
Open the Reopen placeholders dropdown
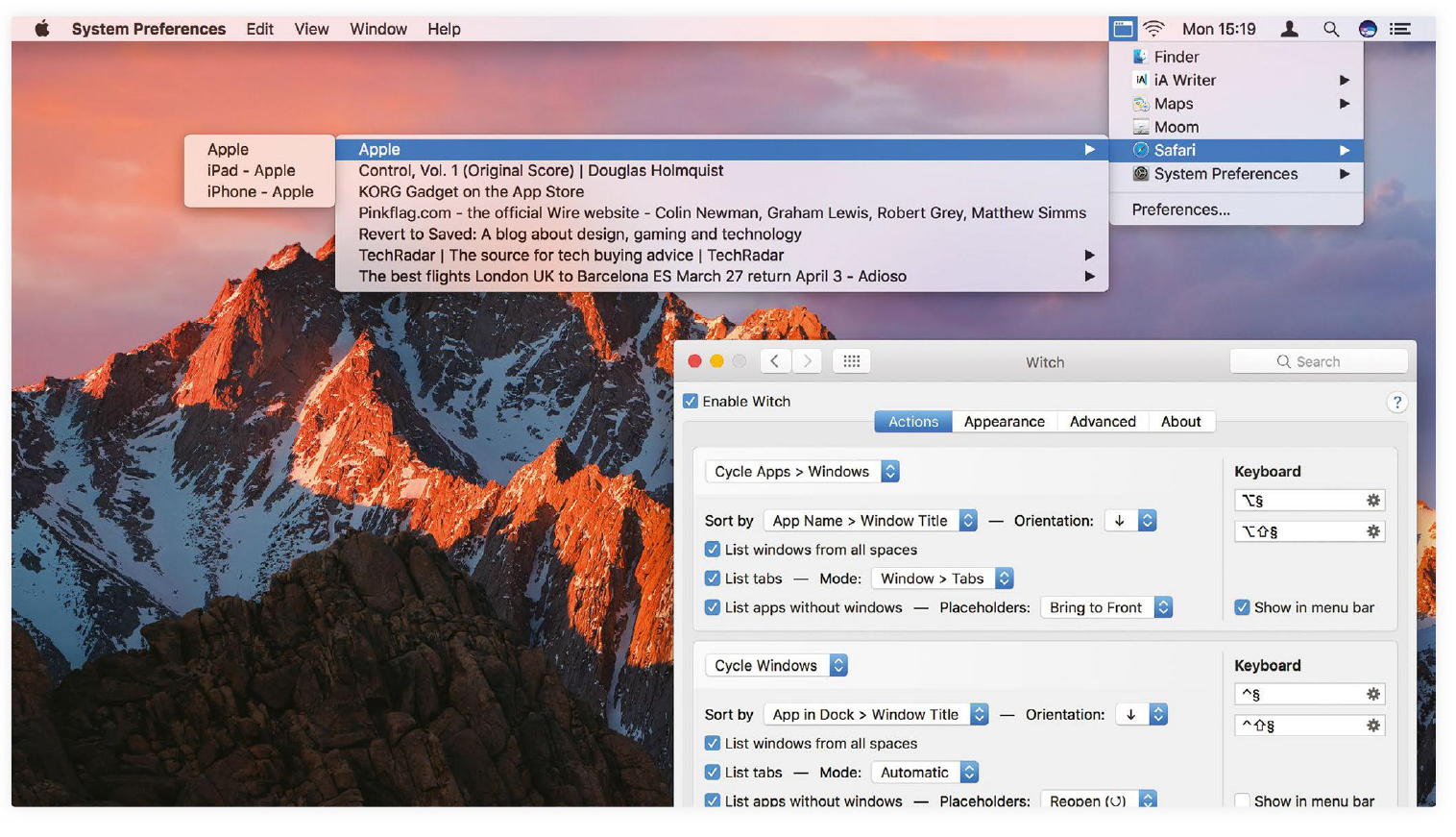click(x=1099, y=800)
